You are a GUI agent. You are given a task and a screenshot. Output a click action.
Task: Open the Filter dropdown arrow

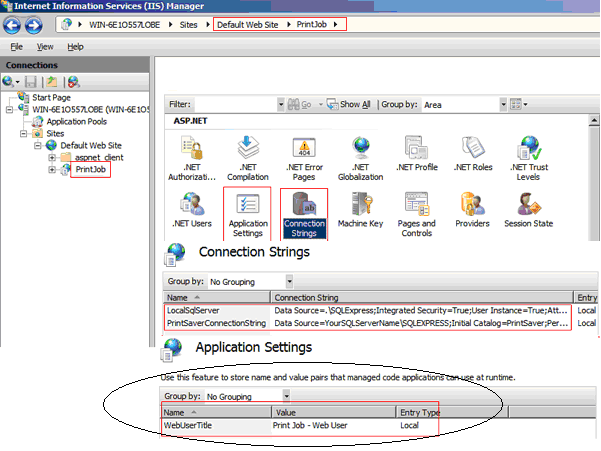(281, 104)
